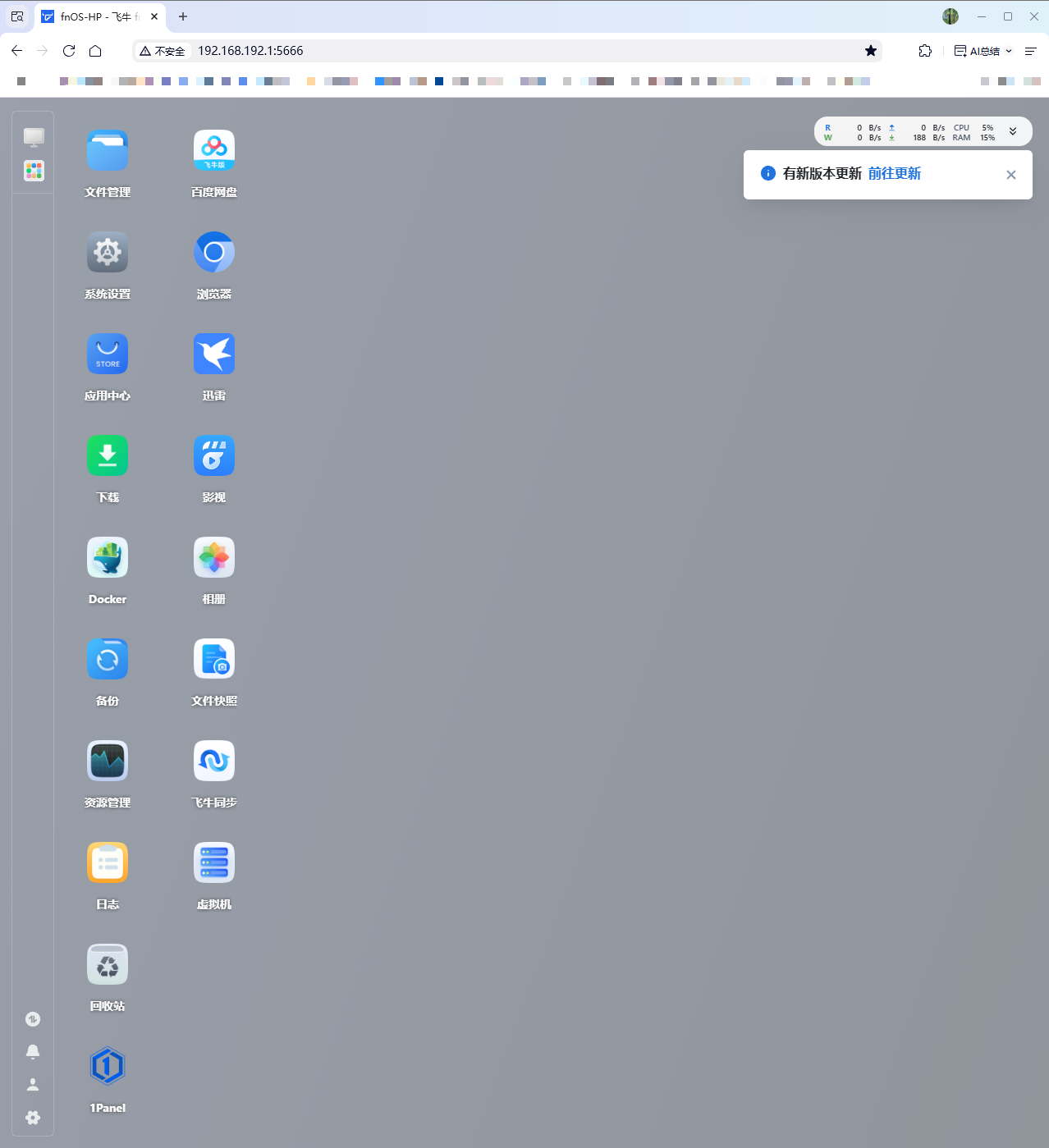Launch the 1Panel app icon
Screen dimensions: 1049x1148
click(x=108, y=1066)
